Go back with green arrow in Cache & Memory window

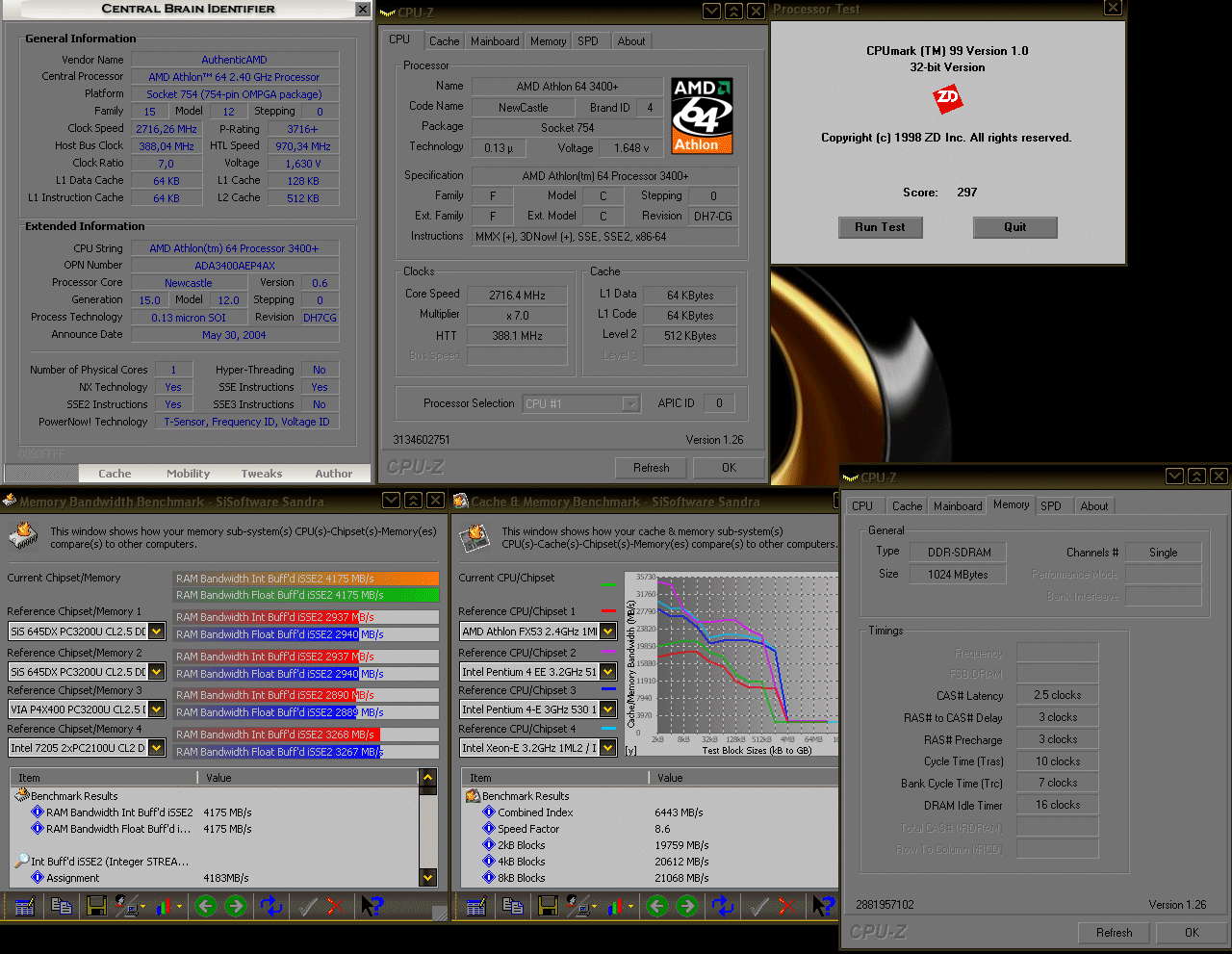pyautogui.click(x=656, y=906)
